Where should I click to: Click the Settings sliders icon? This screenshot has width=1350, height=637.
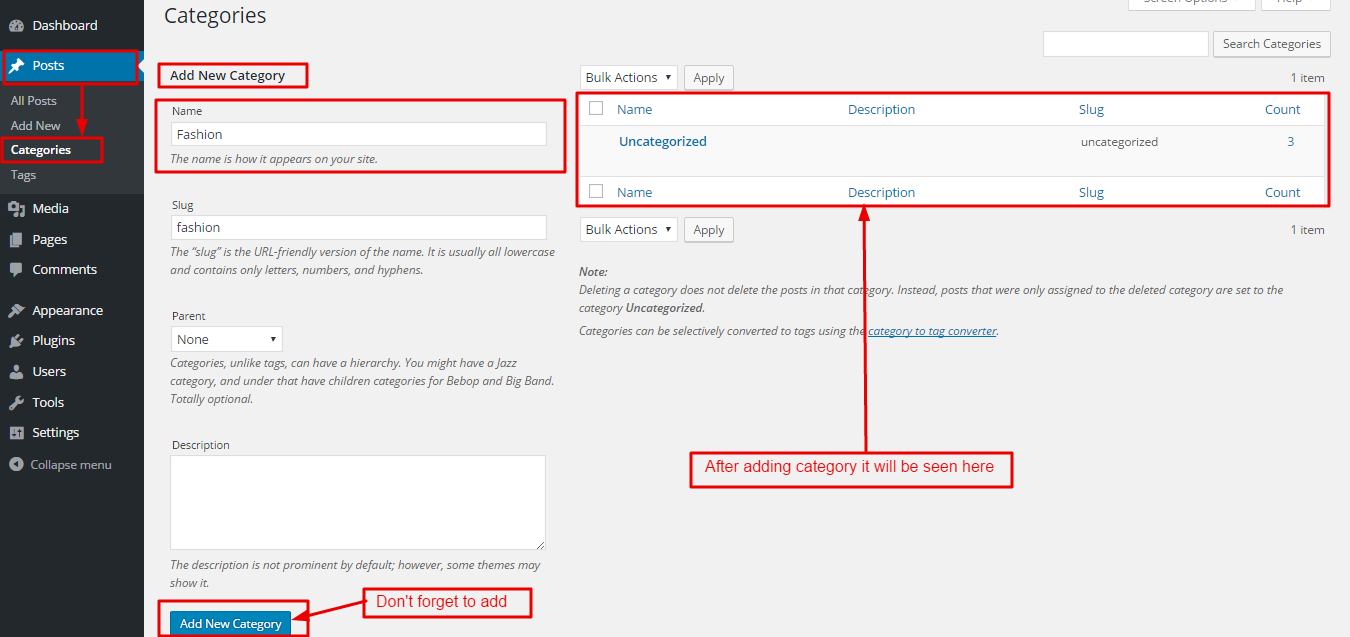tap(16, 433)
